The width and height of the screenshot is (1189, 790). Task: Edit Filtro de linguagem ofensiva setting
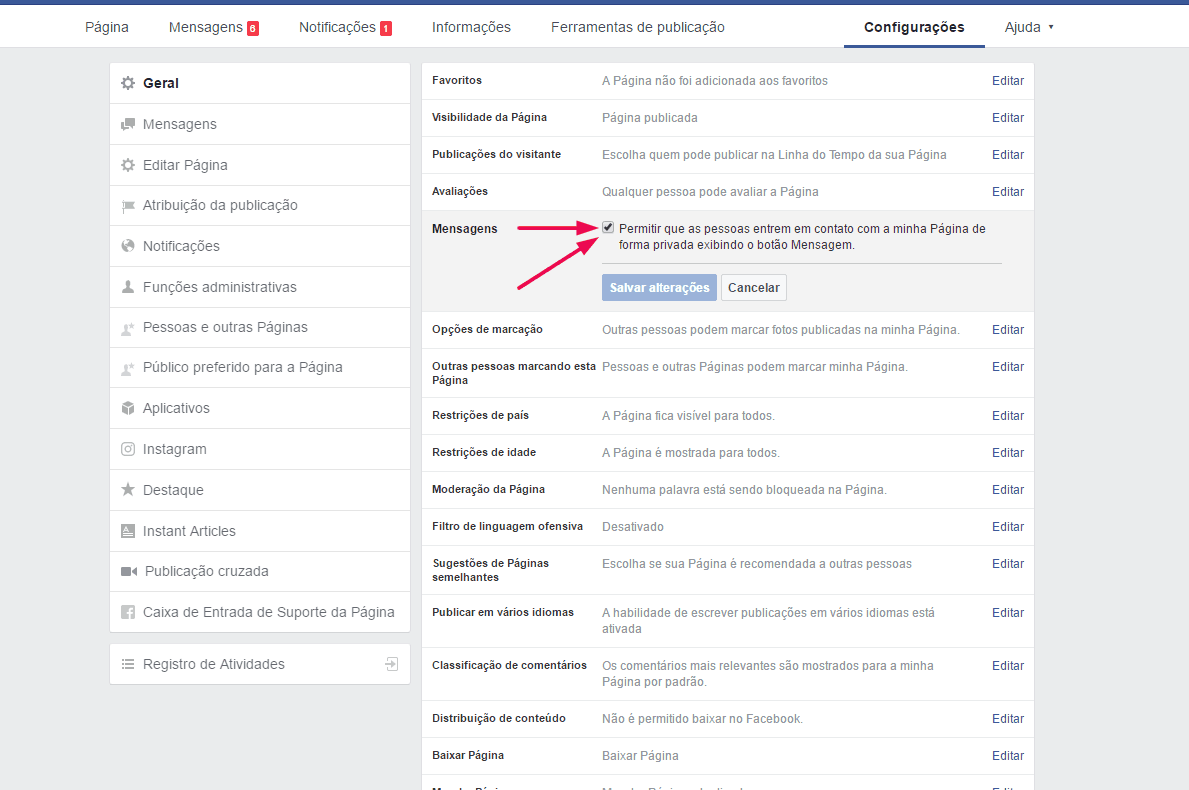pos(1008,527)
